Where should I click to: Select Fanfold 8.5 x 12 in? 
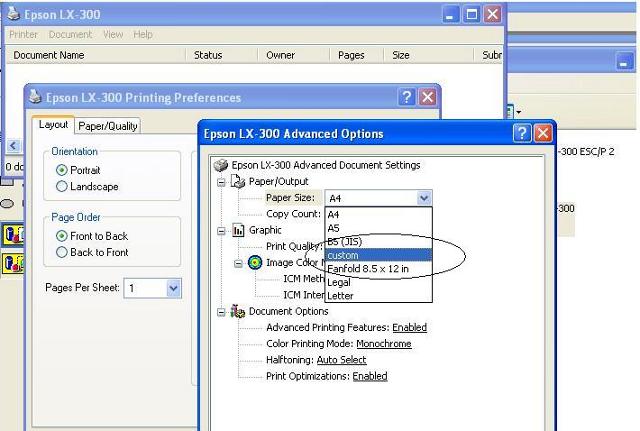coord(378,269)
